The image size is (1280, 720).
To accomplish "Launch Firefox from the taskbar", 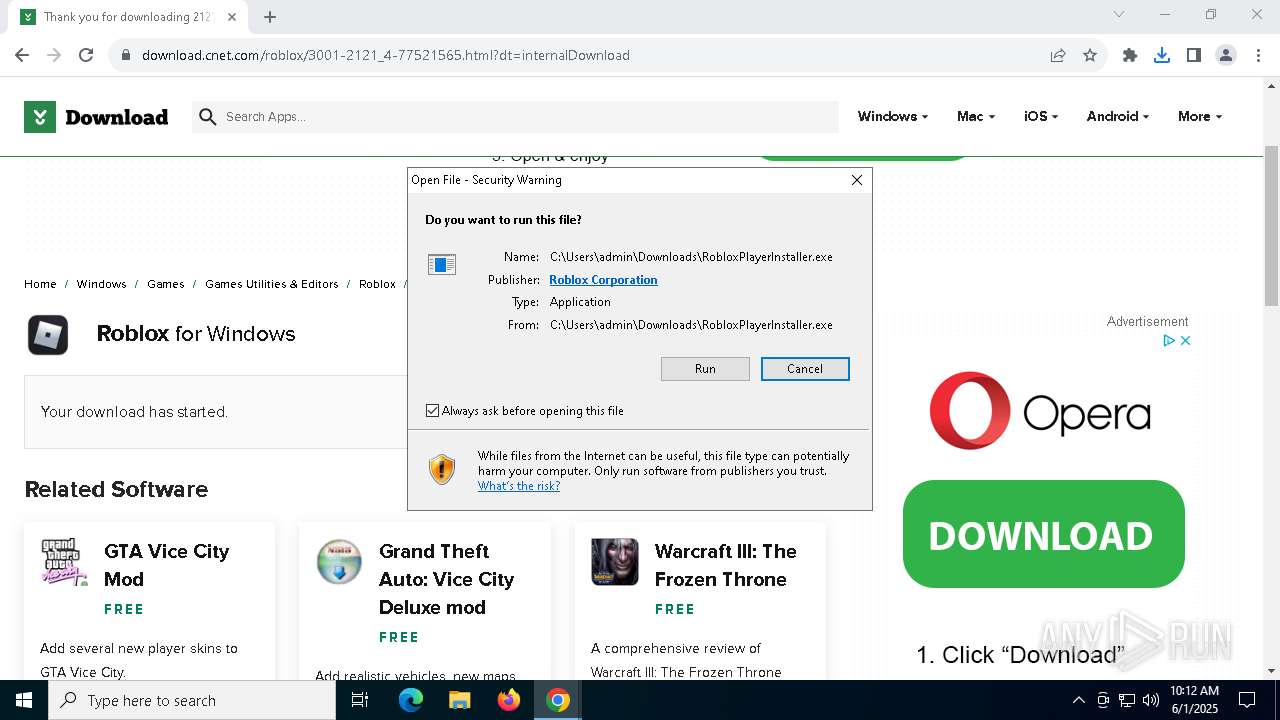I will click(508, 700).
